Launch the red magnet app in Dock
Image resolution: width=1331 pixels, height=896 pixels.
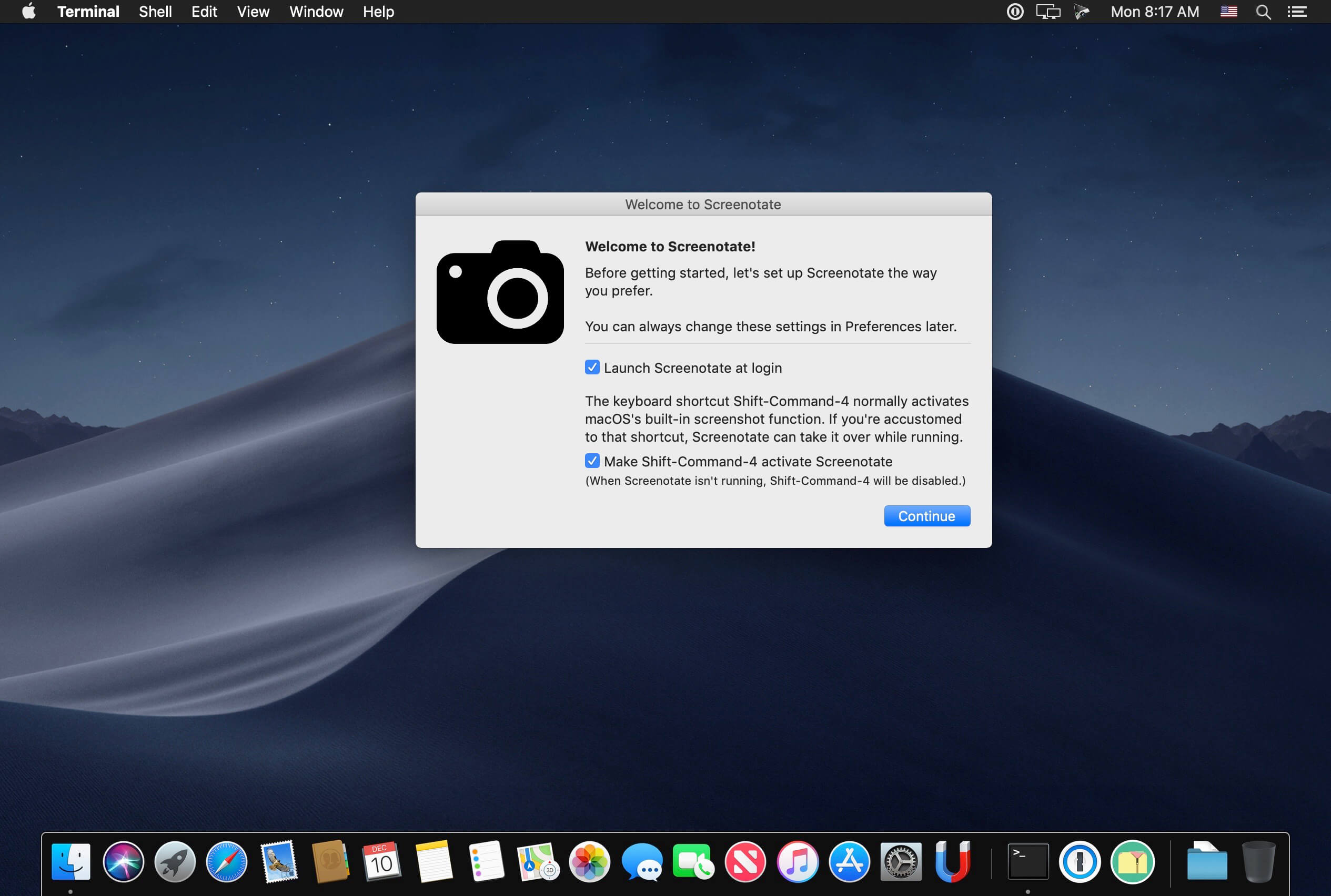coord(953,861)
